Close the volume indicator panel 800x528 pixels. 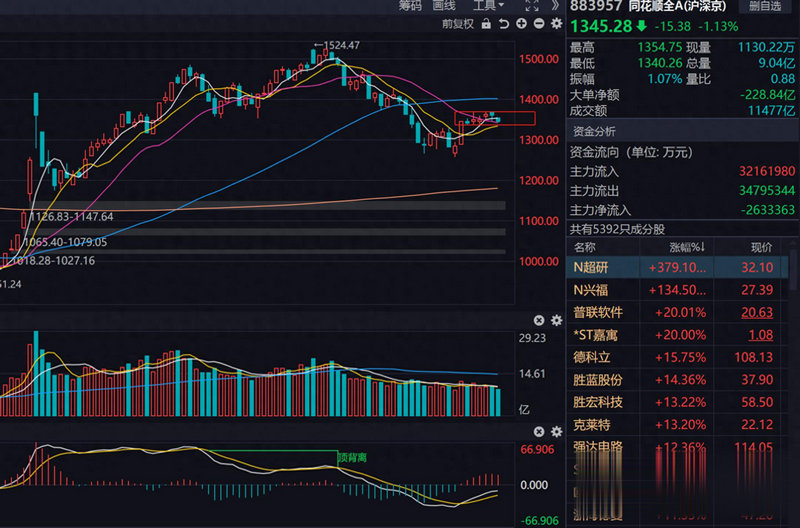point(538,320)
